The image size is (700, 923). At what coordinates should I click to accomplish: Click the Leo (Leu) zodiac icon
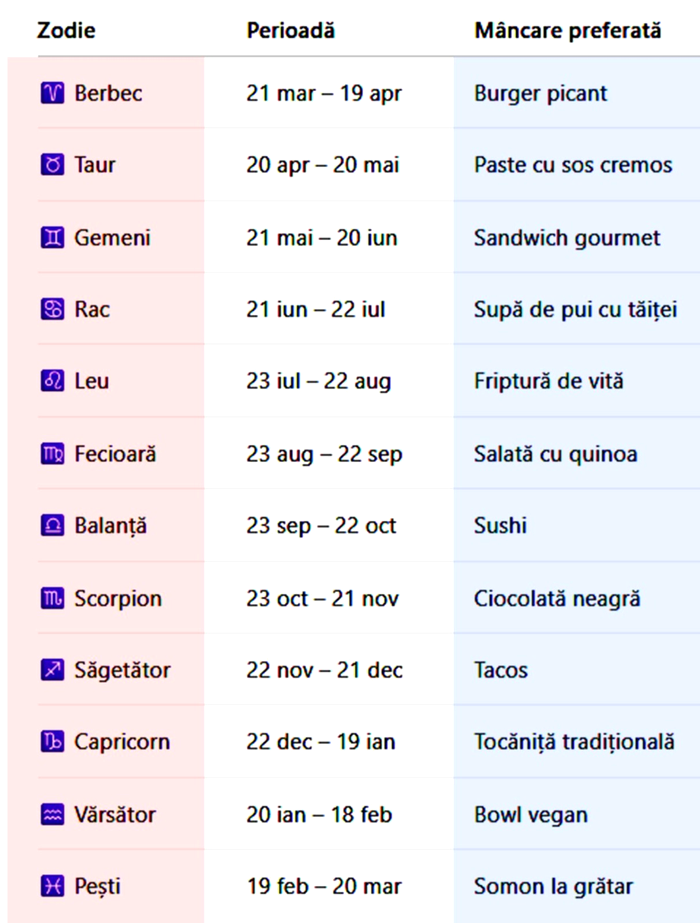(x=52, y=382)
